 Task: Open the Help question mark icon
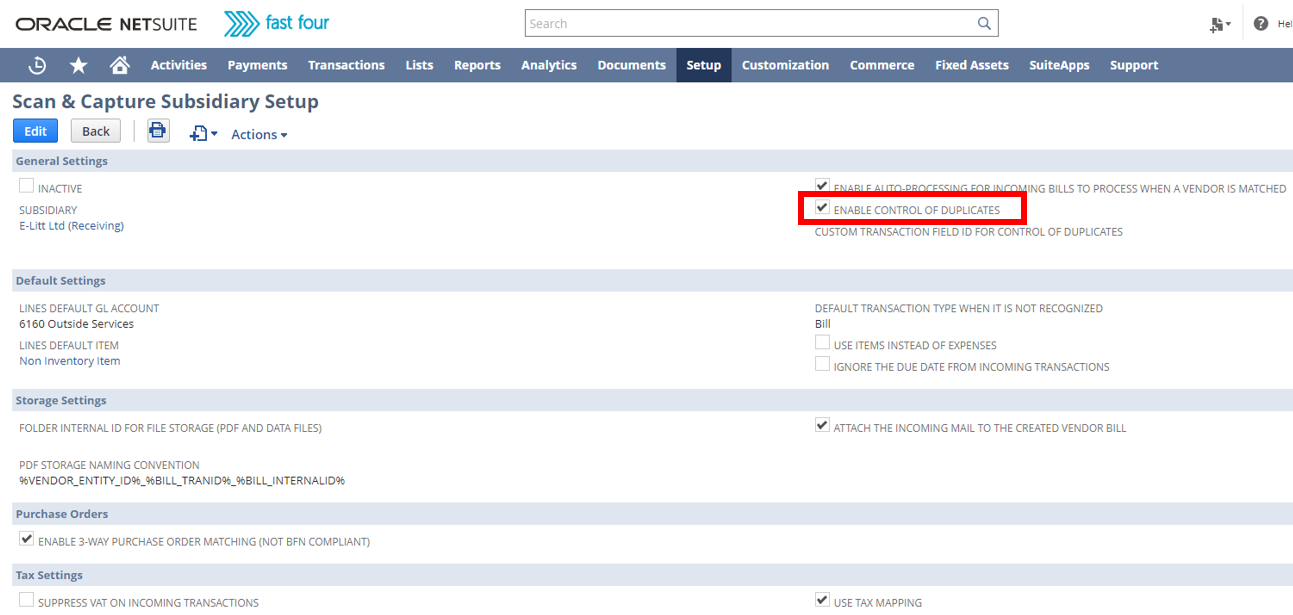pyautogui.click(x=1261, y=23)
